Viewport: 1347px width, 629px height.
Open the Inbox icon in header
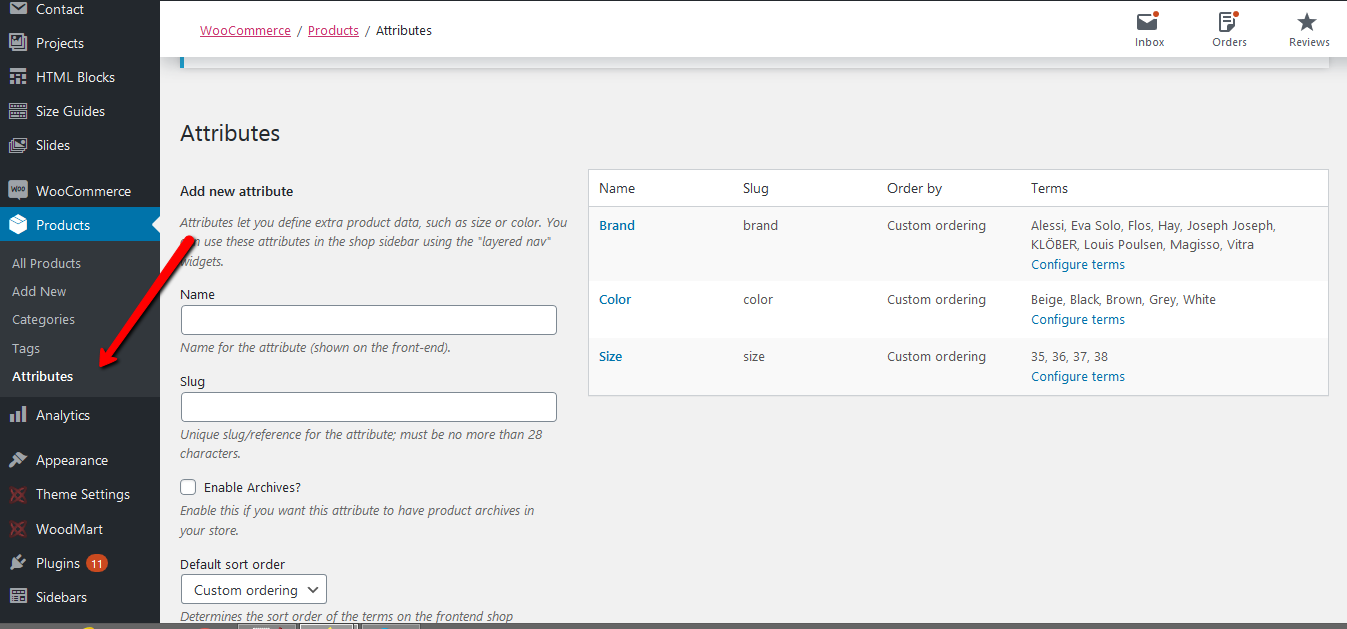pyautogui.click(x=1148, y=21)
